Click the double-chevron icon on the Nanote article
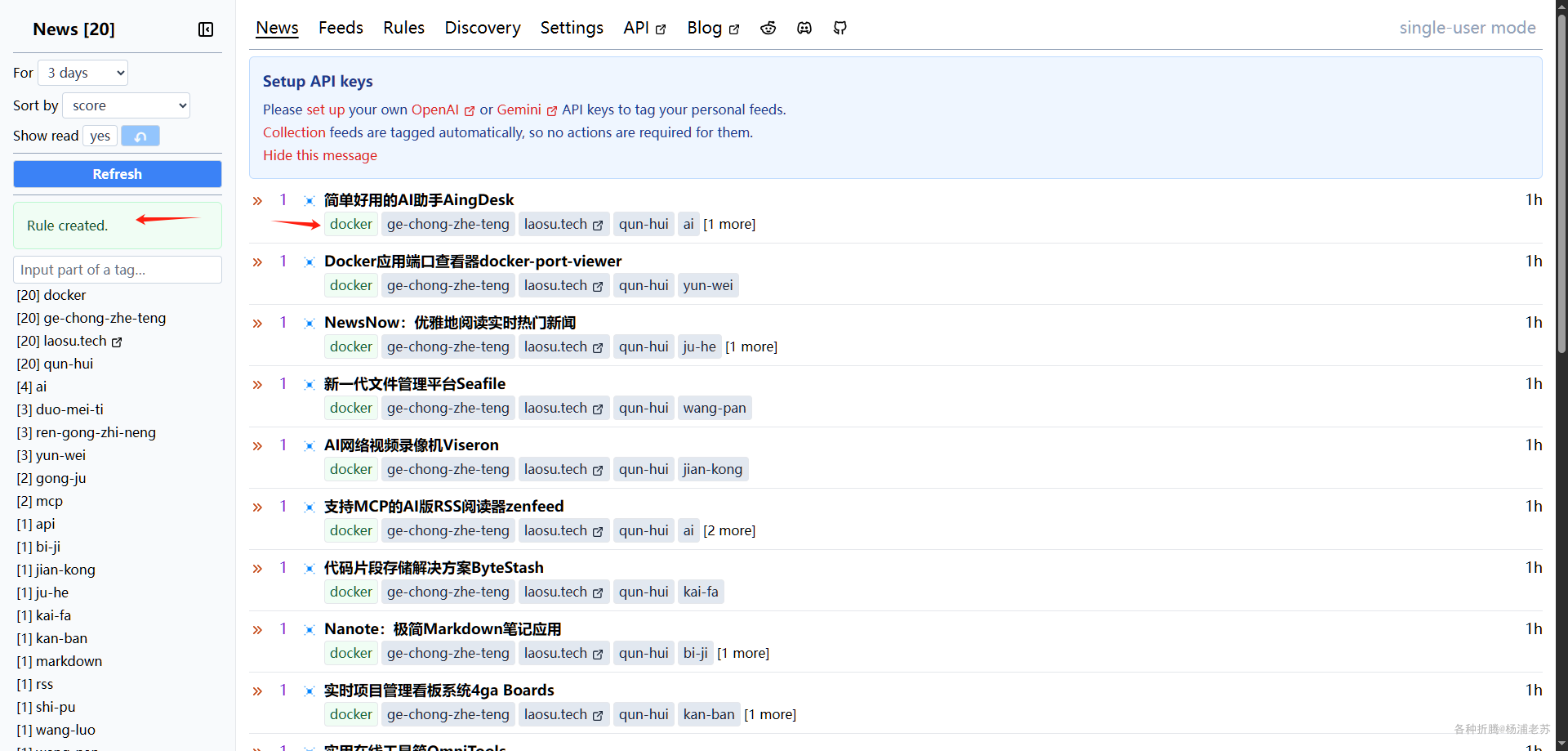Screen dimensions: 1568x751 tap(257, 629)
